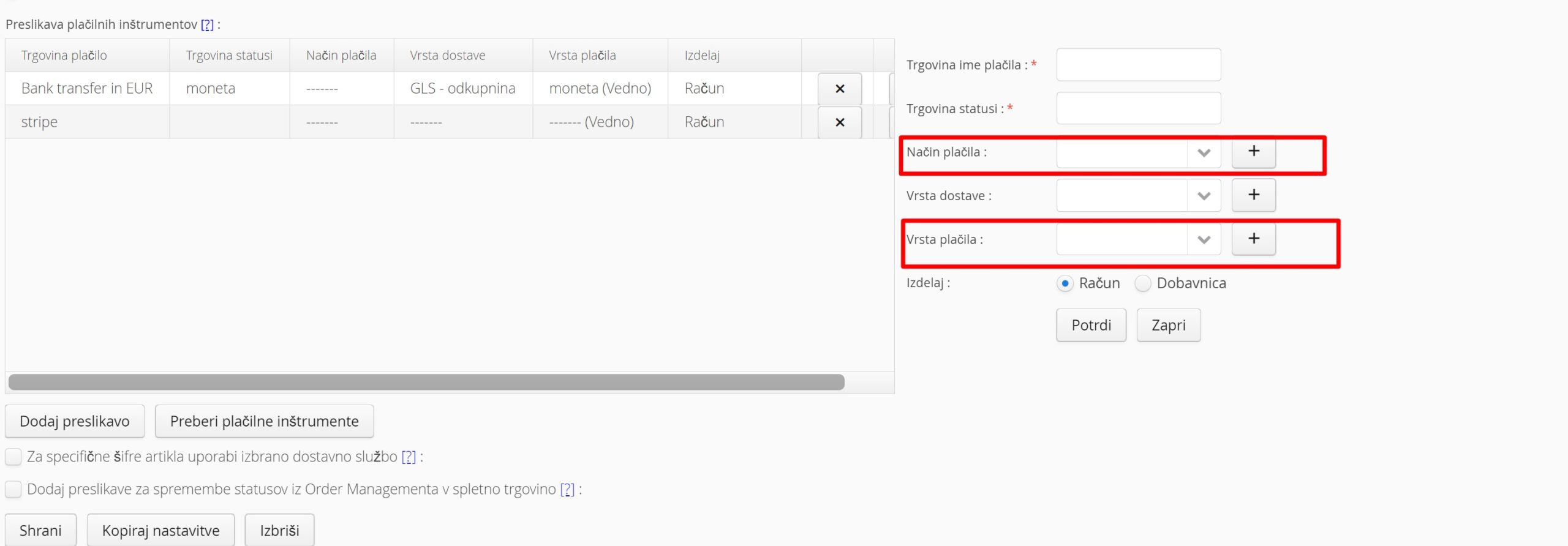Click the Potrdi button
The image size is (1568, 546).
click(x=1091, y=325)
